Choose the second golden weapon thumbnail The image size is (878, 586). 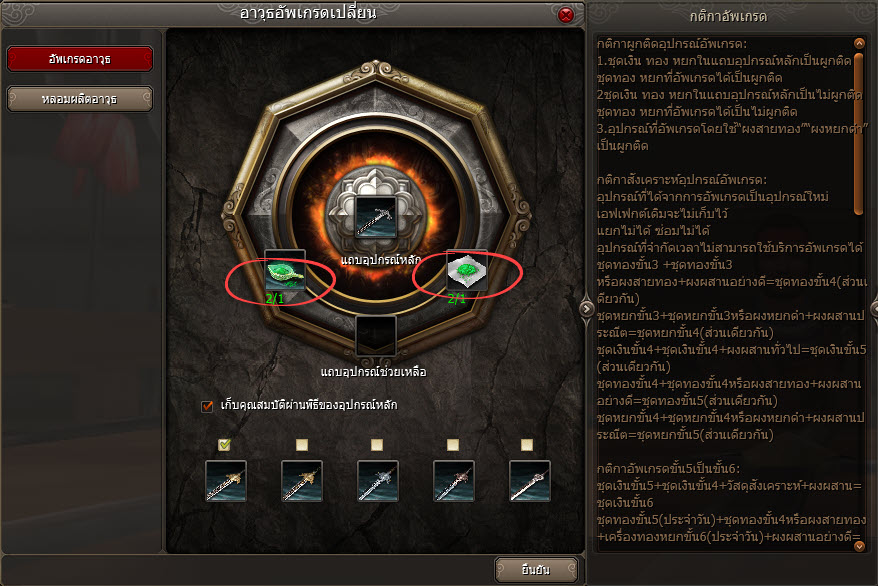coord(302,481)
